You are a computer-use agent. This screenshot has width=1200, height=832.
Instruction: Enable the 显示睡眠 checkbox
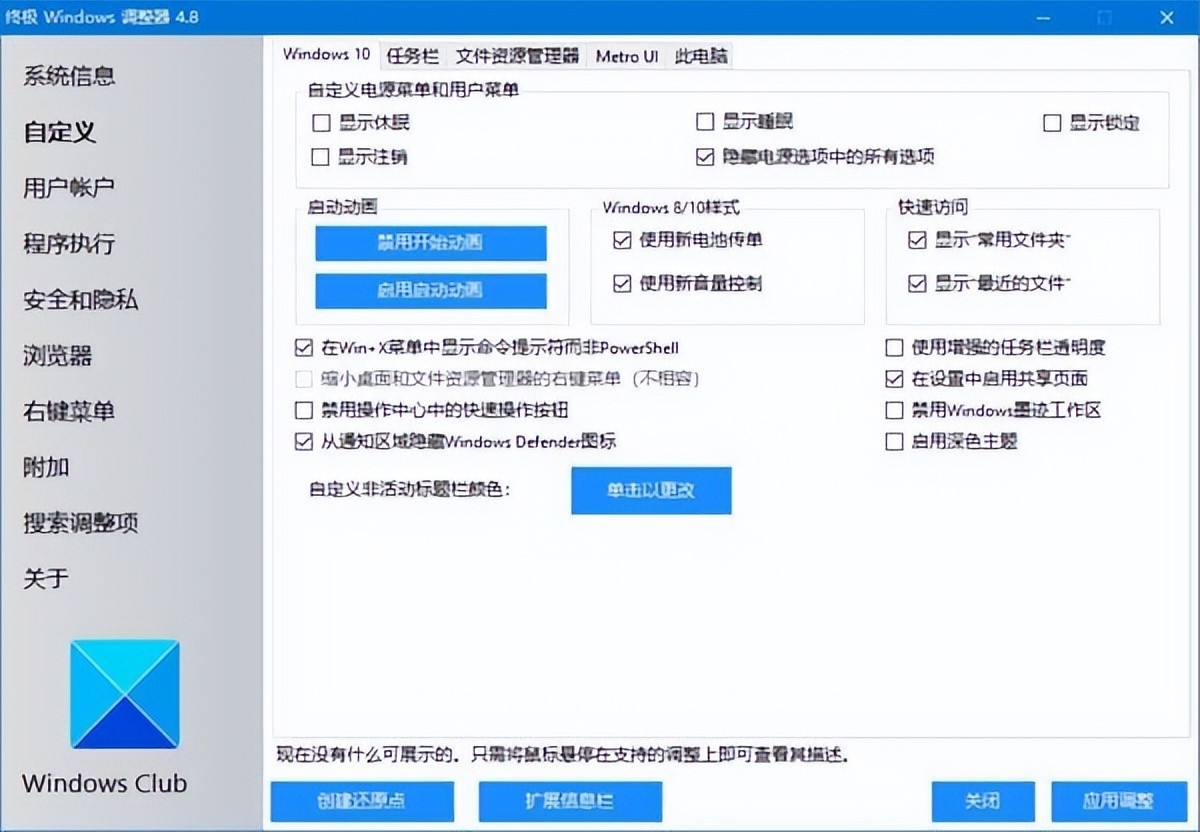tap(705, 122)
